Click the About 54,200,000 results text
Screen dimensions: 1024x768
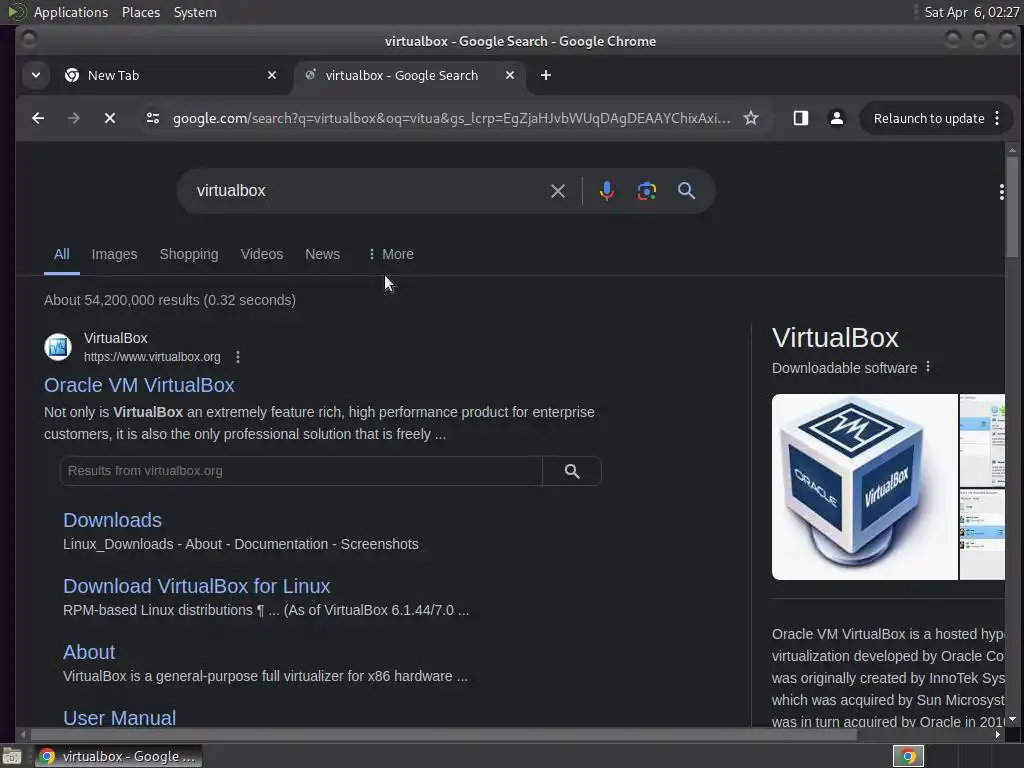coord(170,300)
